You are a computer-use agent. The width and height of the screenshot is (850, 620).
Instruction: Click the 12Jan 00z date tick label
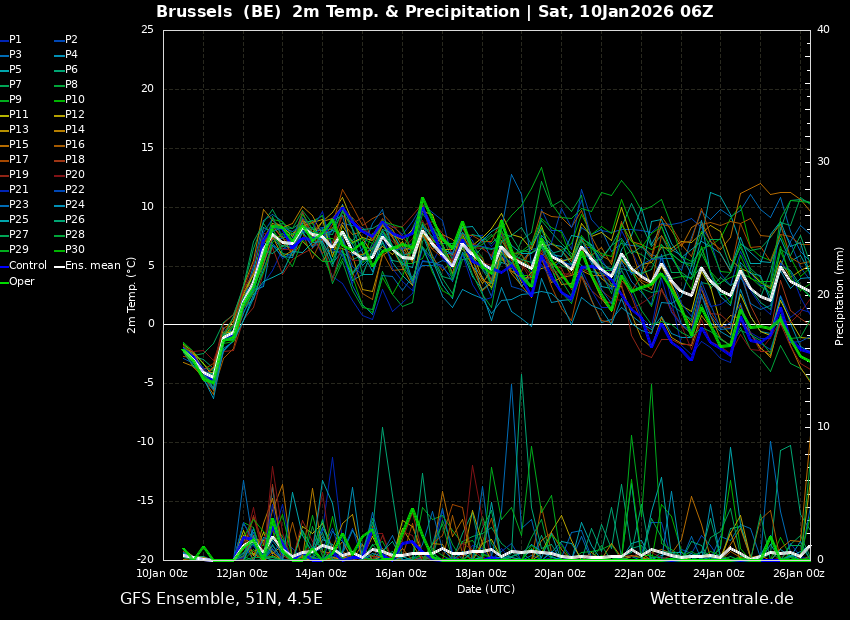click(x=242, y=574)
